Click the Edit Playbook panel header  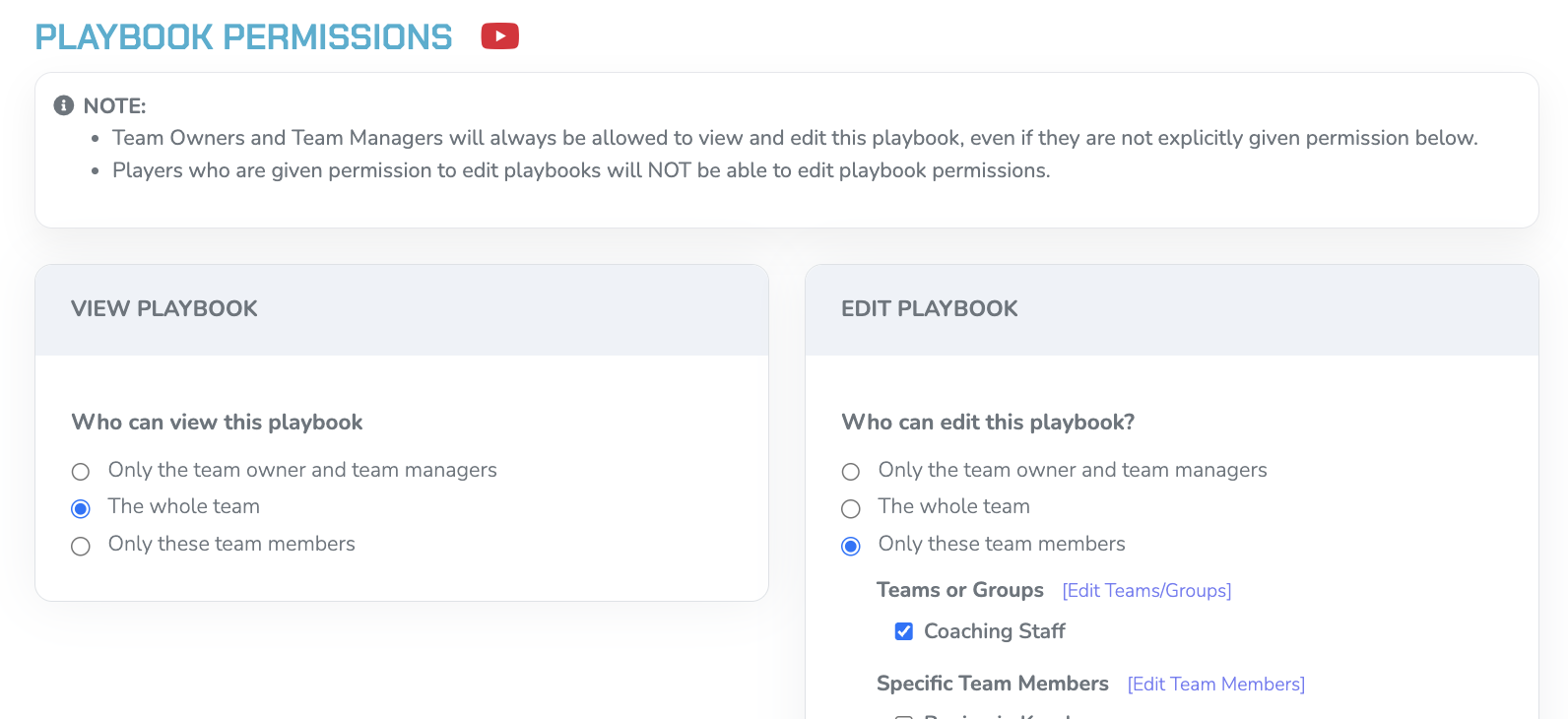[1172, 309]
